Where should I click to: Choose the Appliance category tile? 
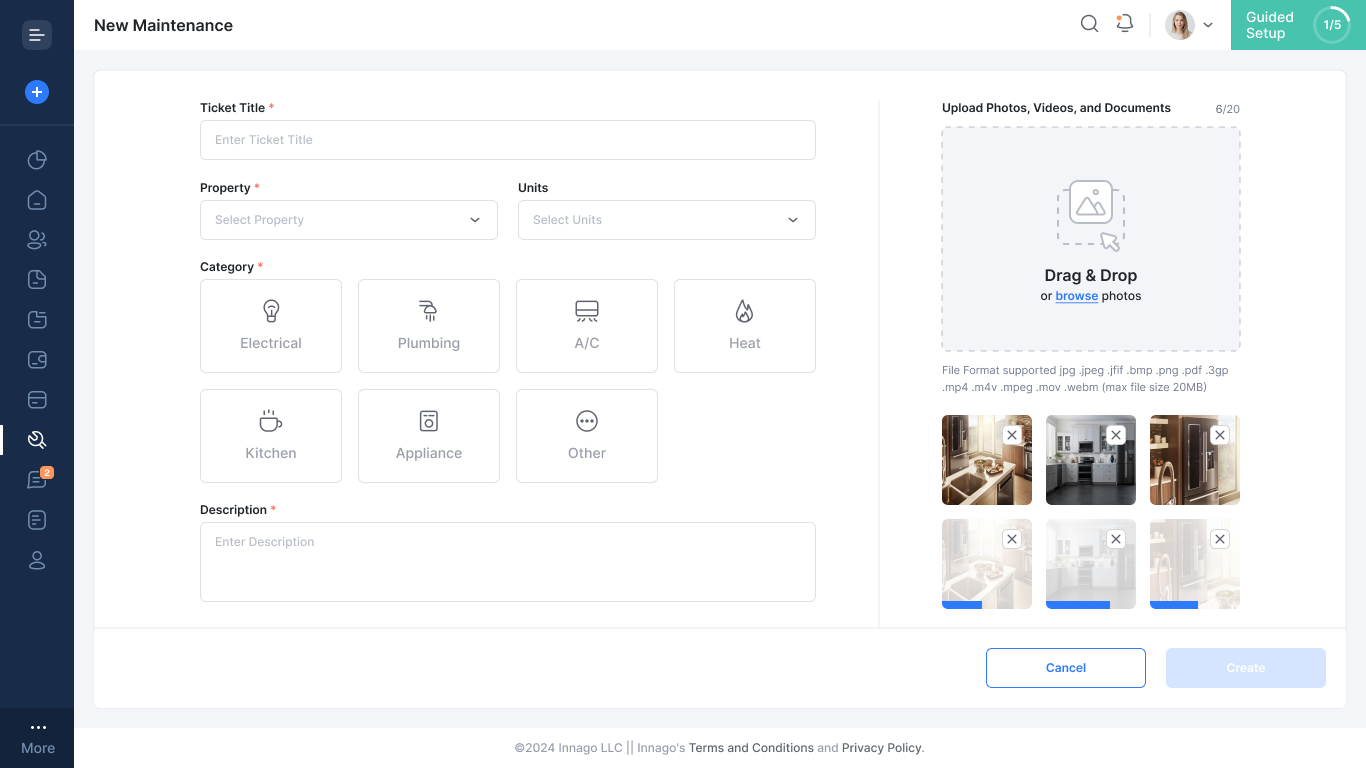click(x=429, y=436)
